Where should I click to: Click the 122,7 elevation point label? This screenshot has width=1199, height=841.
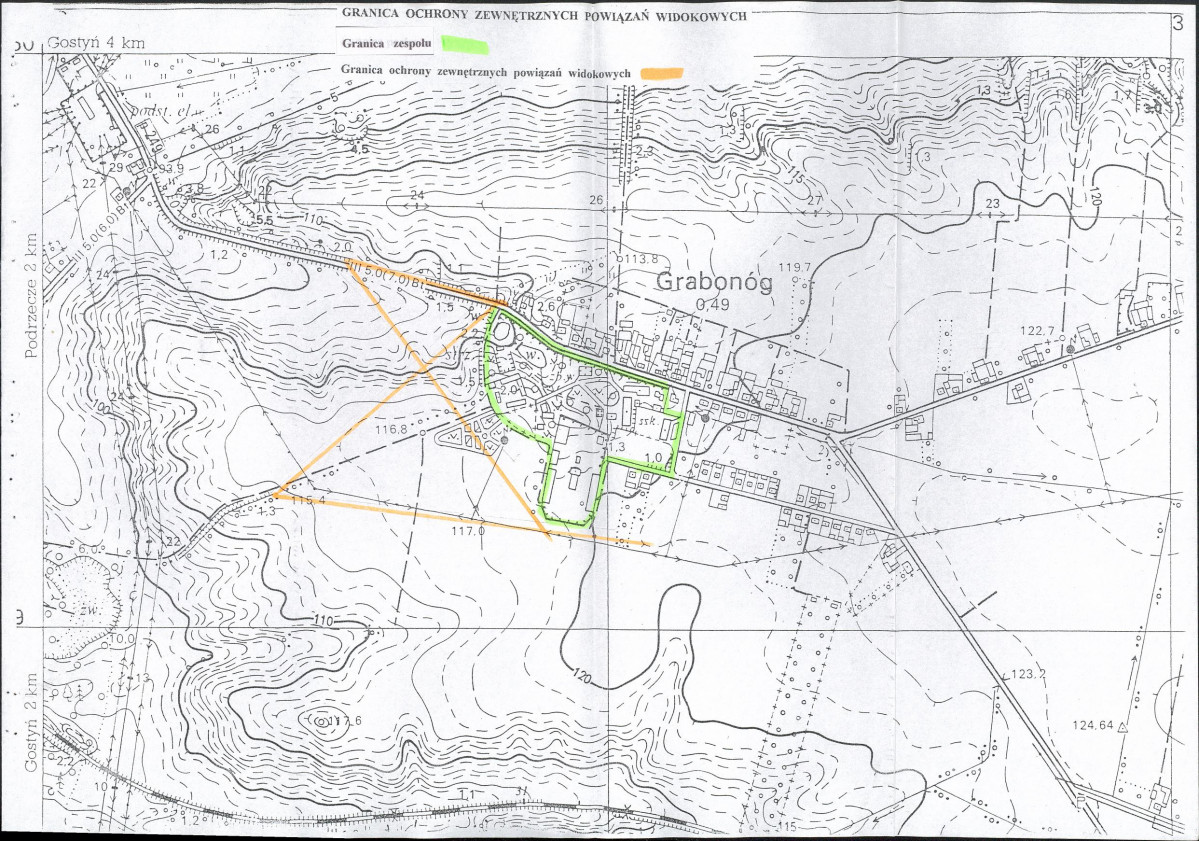click(x=1038, y=330)
